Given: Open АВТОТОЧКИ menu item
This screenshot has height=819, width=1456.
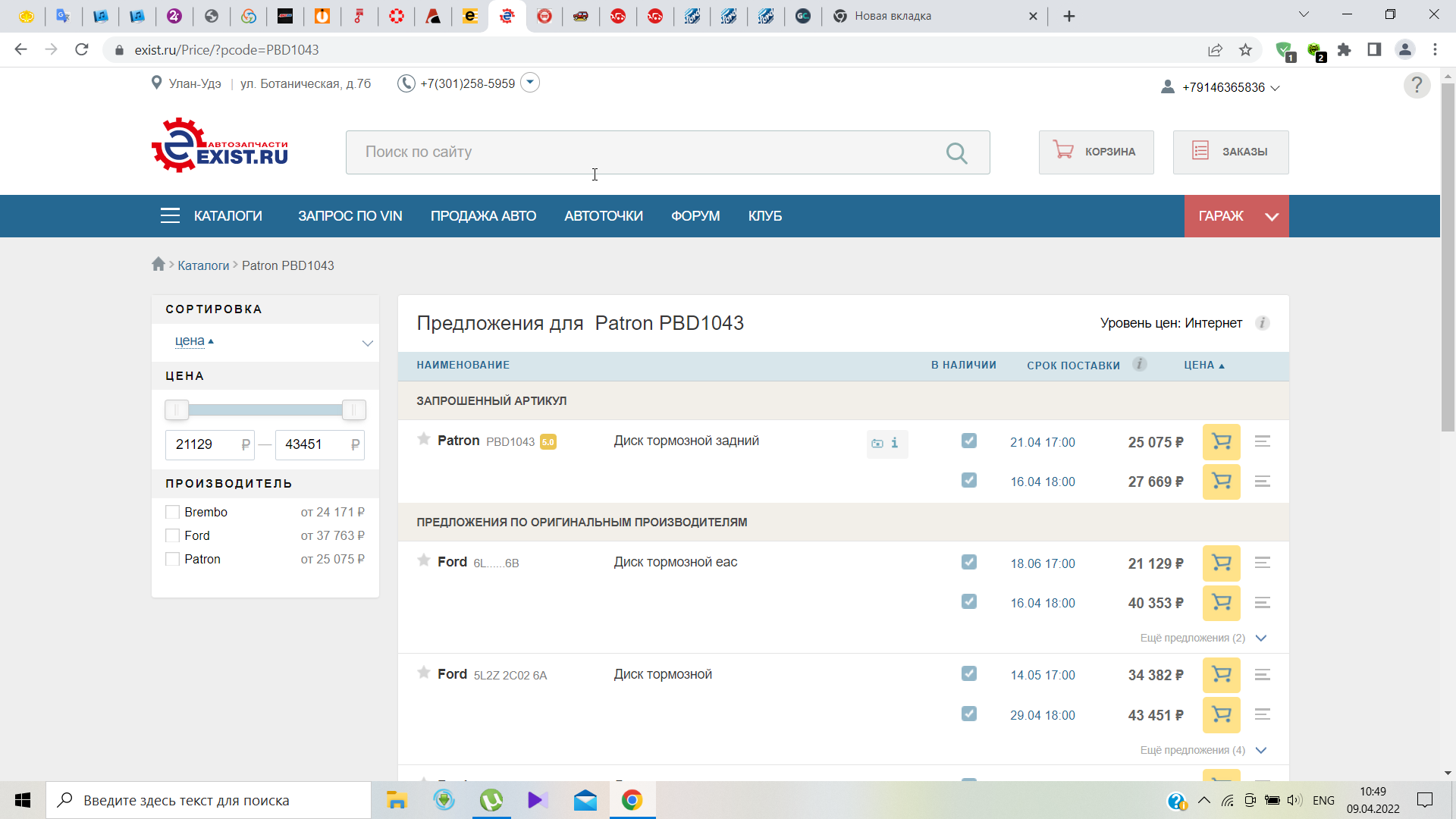Looking at the screenshot, I should click(604, 216).
